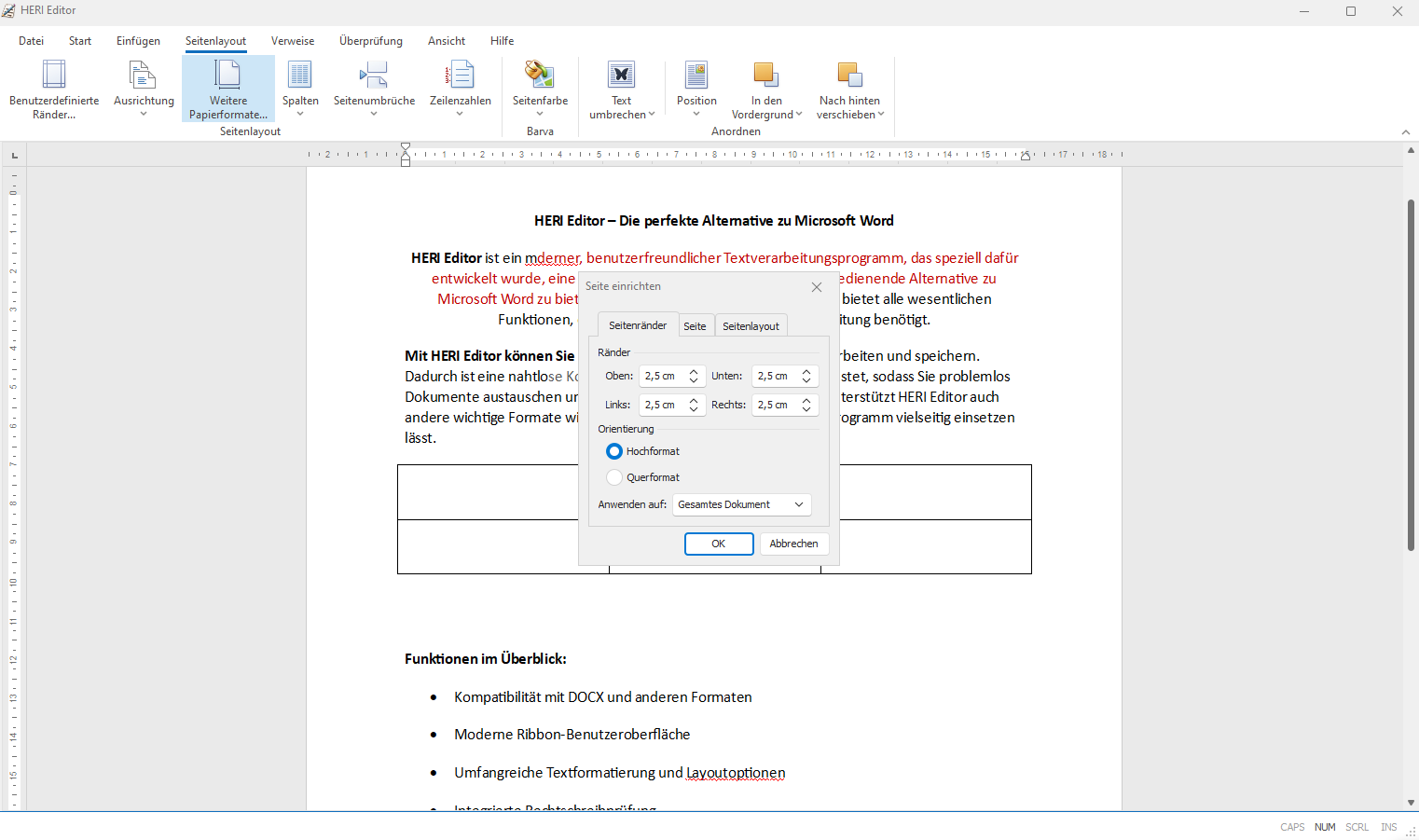
Task: Decrease the Oben margin value
Action: pyautogui.click(x=694, y=381)
